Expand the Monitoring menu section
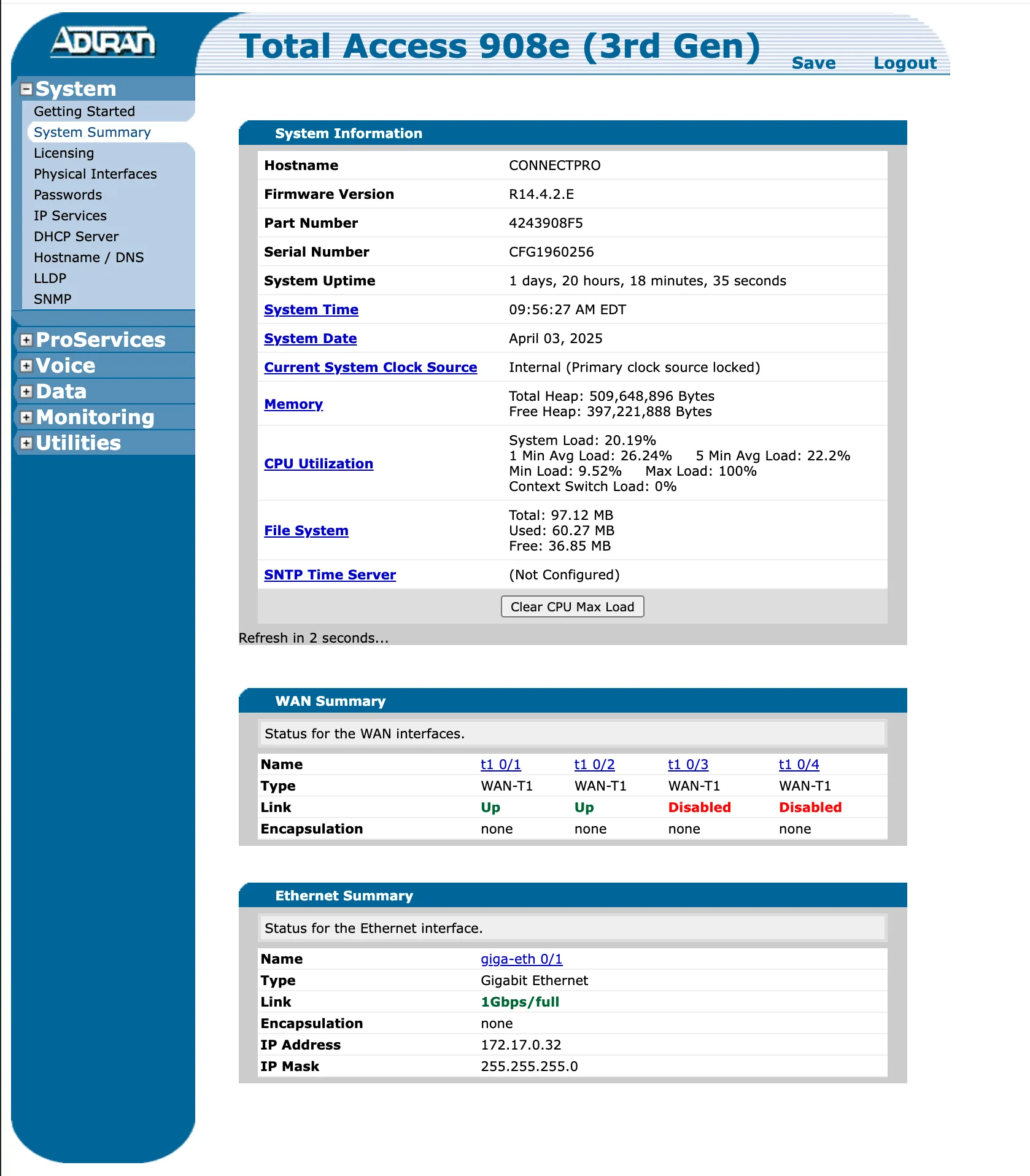Image resolution: width=1030 pixels, height=1176 pixels. click(26, 417)
